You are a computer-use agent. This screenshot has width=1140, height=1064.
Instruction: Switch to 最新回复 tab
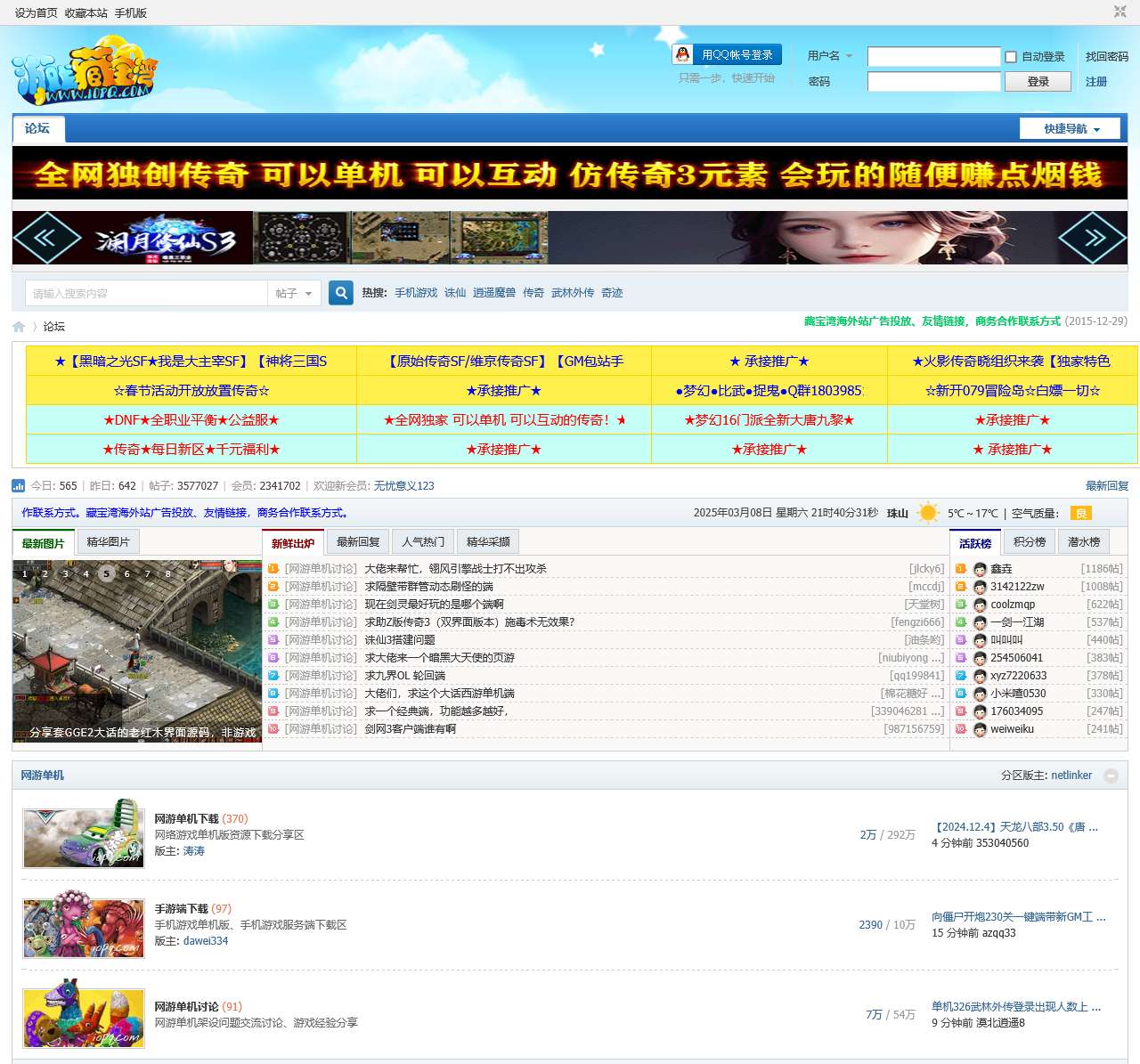(358, 542)
